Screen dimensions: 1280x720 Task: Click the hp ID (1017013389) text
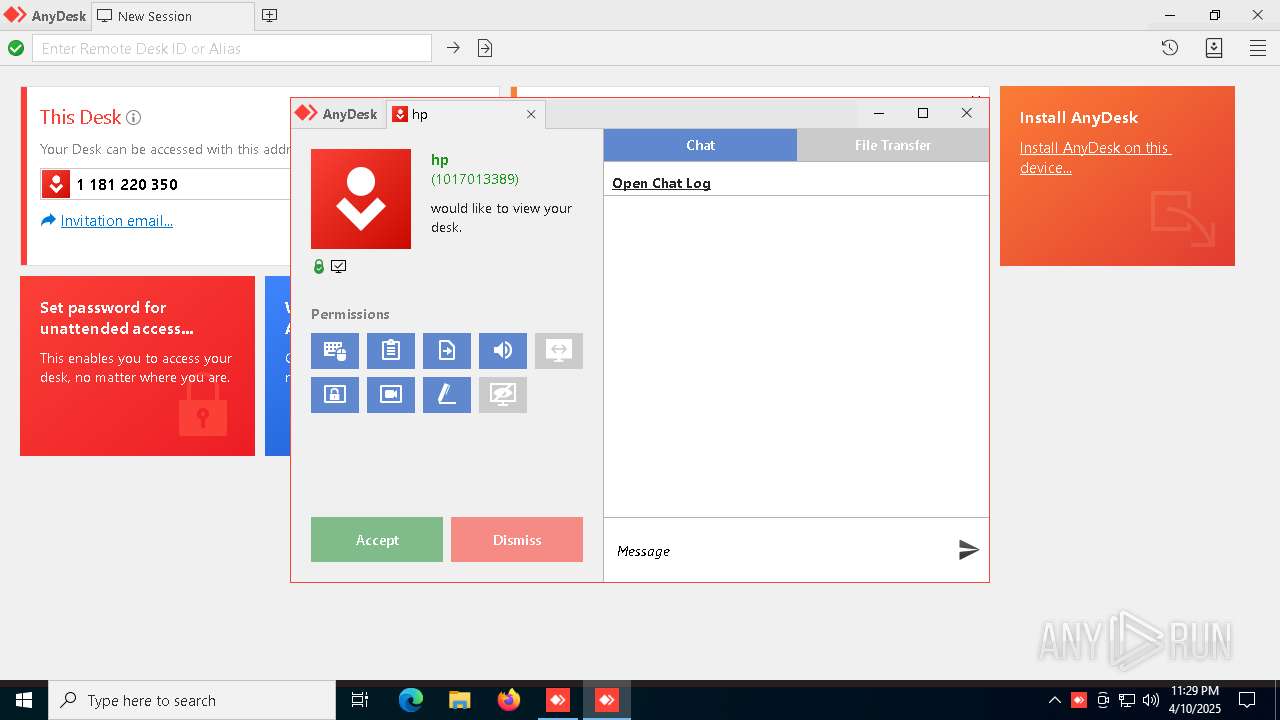[475, 179]
